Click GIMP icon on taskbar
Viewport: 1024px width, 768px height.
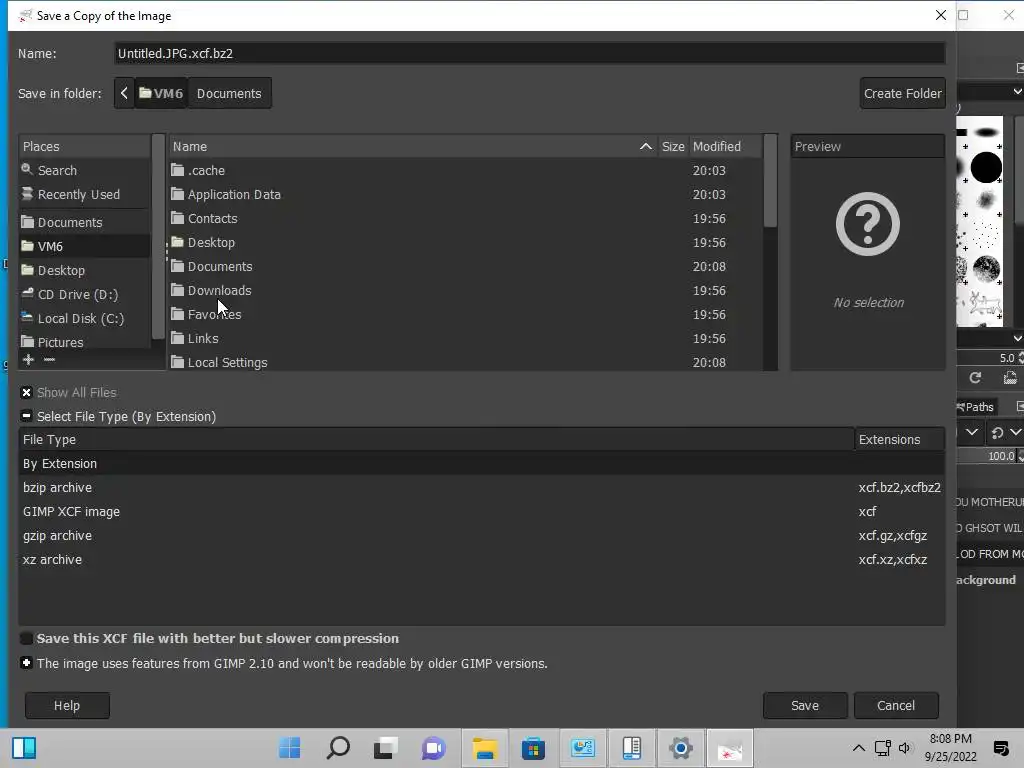coord(729,748)
